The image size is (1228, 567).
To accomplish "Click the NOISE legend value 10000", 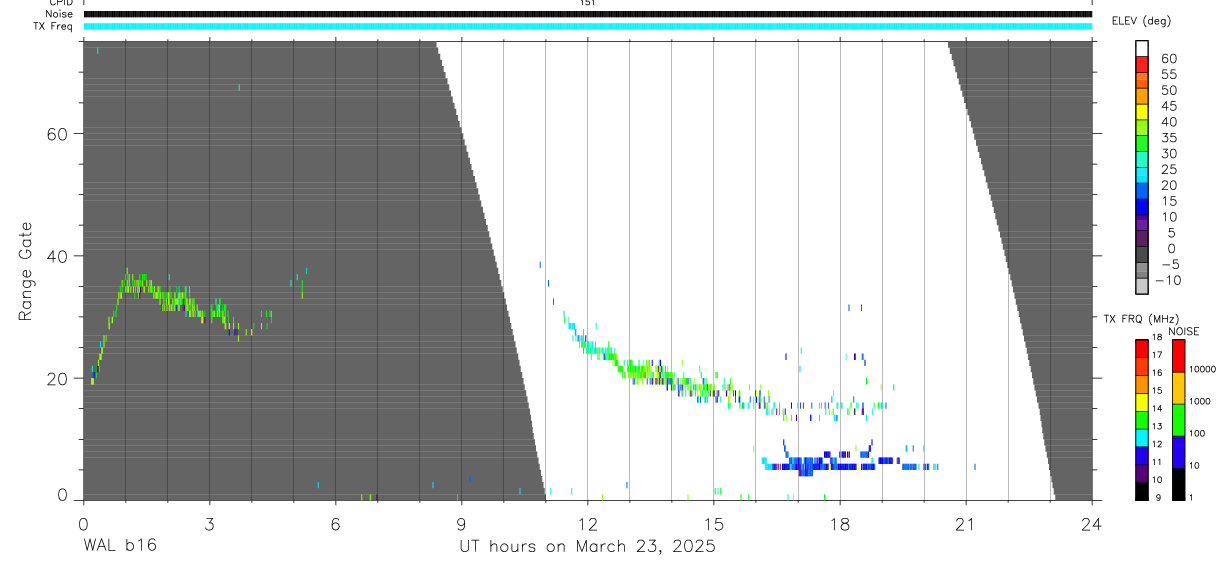I will [1203, 370].
